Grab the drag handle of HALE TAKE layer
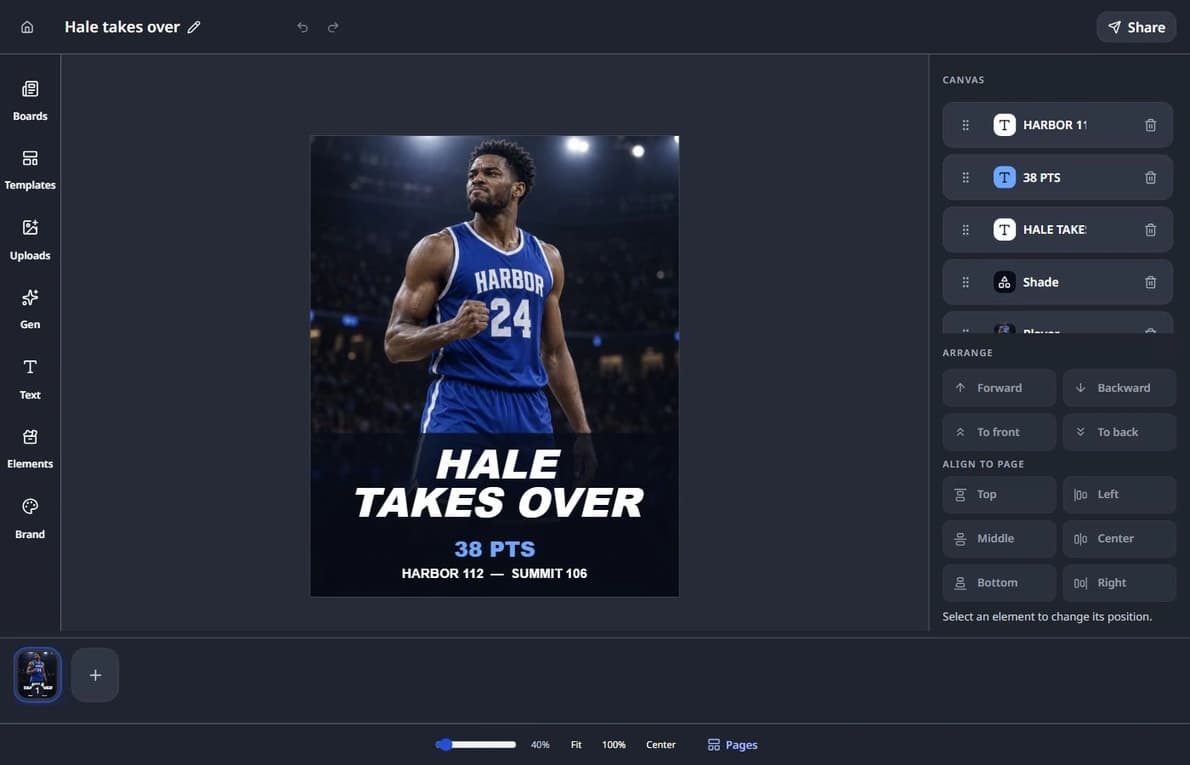 coord(965,230)
